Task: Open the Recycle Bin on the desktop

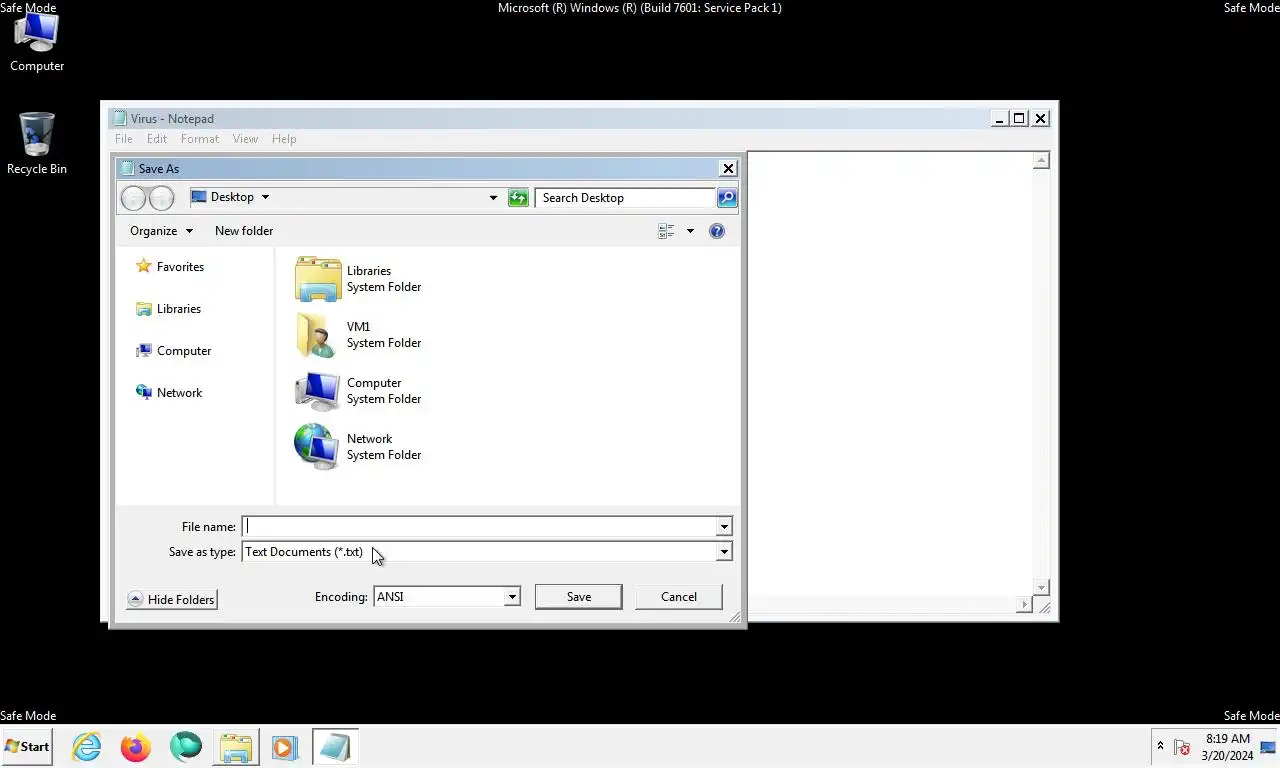Action: coord(37,144)
